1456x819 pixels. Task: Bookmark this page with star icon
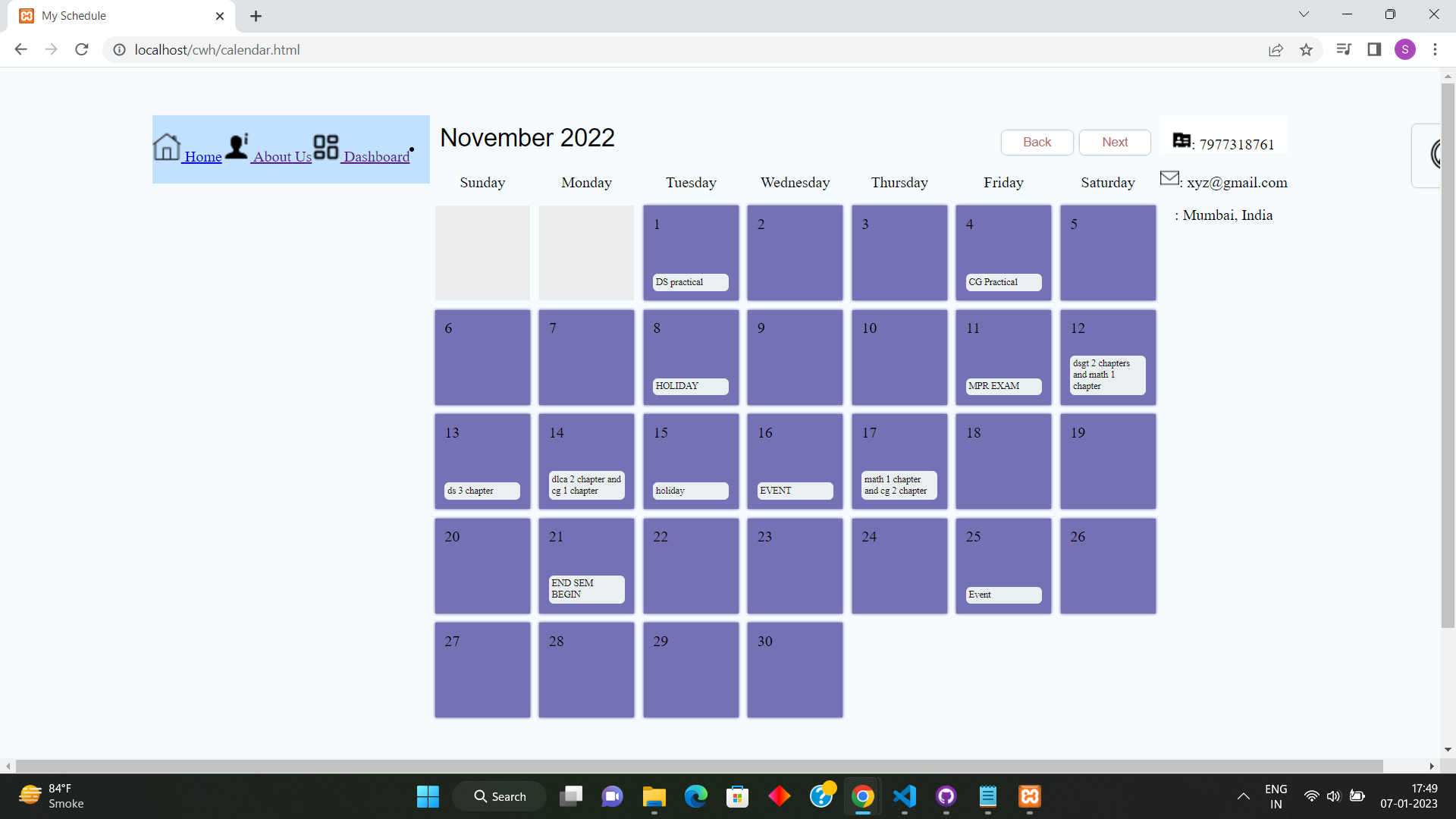[x=1306, y=50]
